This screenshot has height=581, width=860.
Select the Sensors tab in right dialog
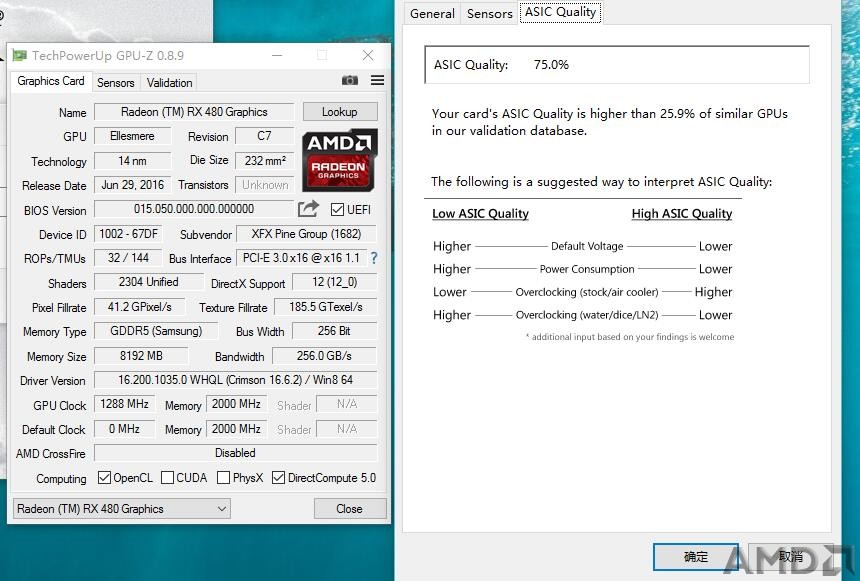click(489, 14)
